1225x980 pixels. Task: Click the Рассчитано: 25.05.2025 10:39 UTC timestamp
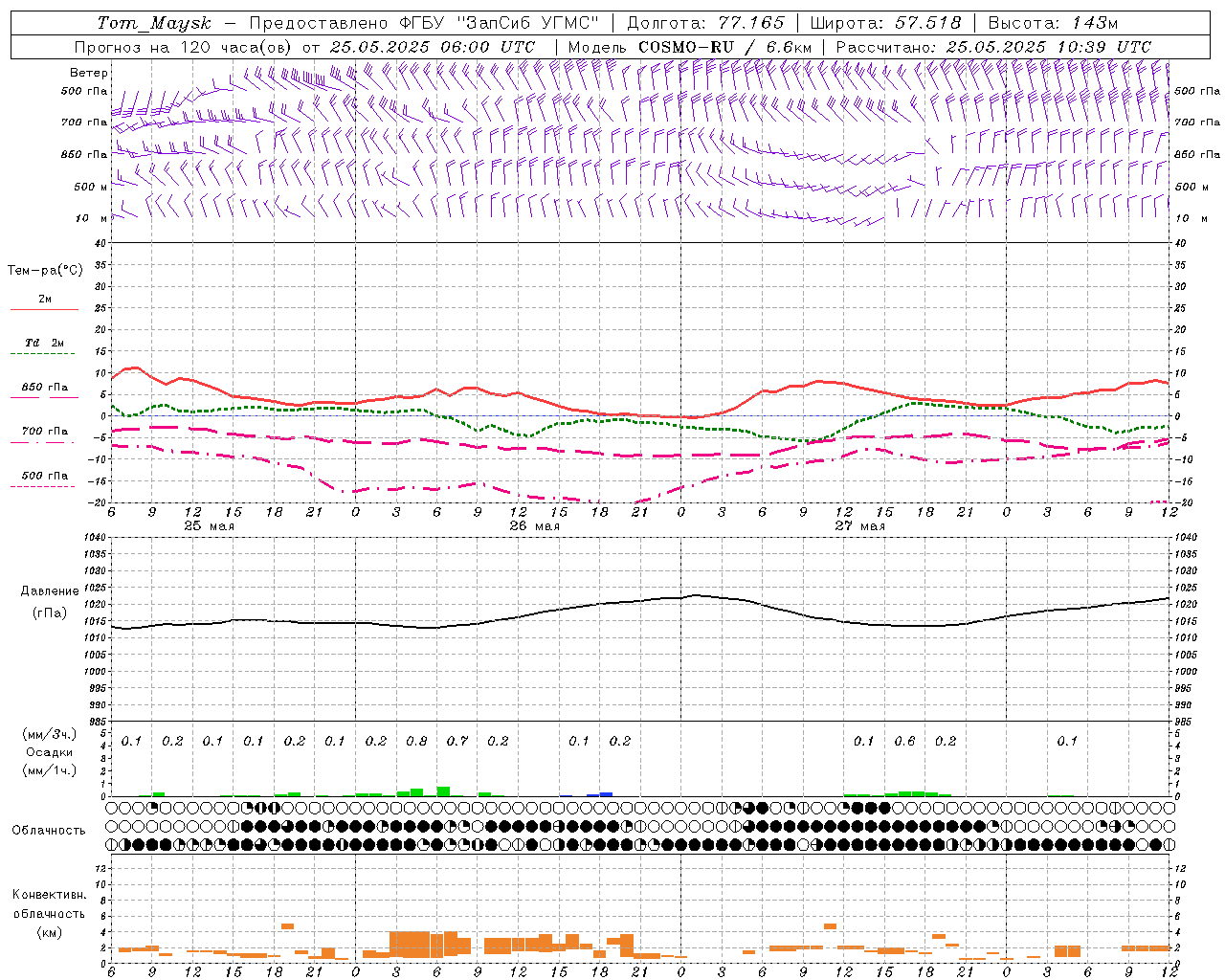pos(993,47)
